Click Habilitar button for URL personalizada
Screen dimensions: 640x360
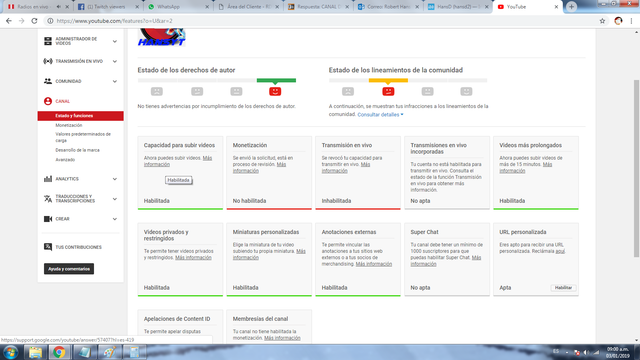[x=563, y=288]
